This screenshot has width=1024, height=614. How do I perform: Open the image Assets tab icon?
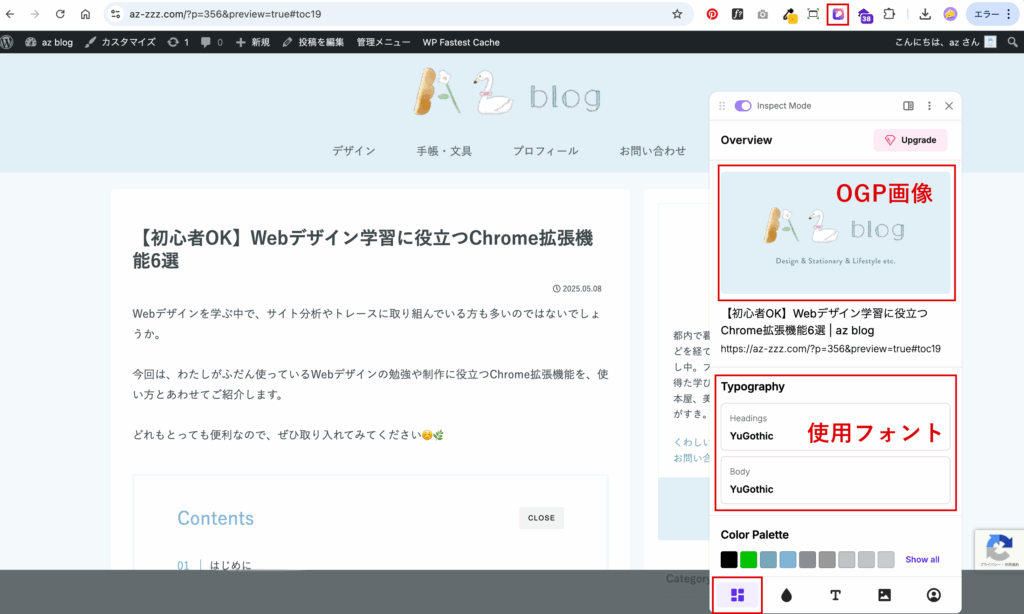(x=884, y=595)
